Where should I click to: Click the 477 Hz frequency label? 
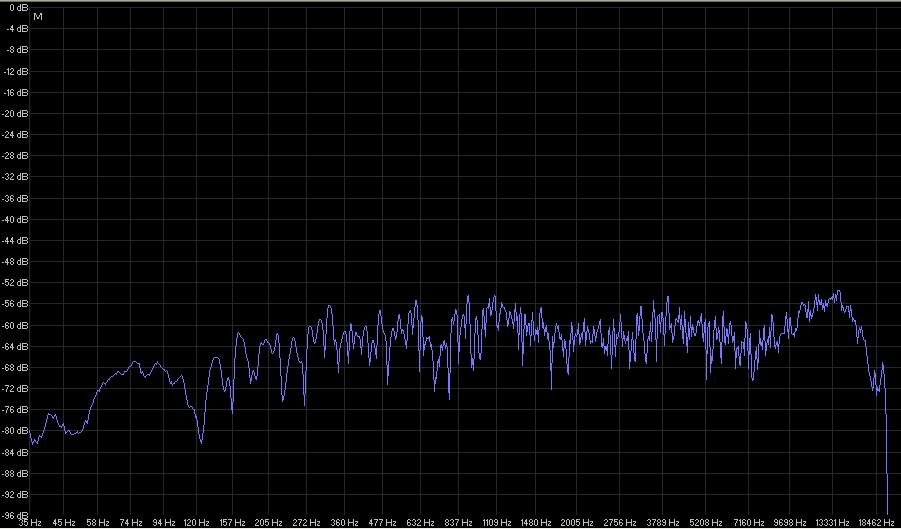(x=381, y=523)
